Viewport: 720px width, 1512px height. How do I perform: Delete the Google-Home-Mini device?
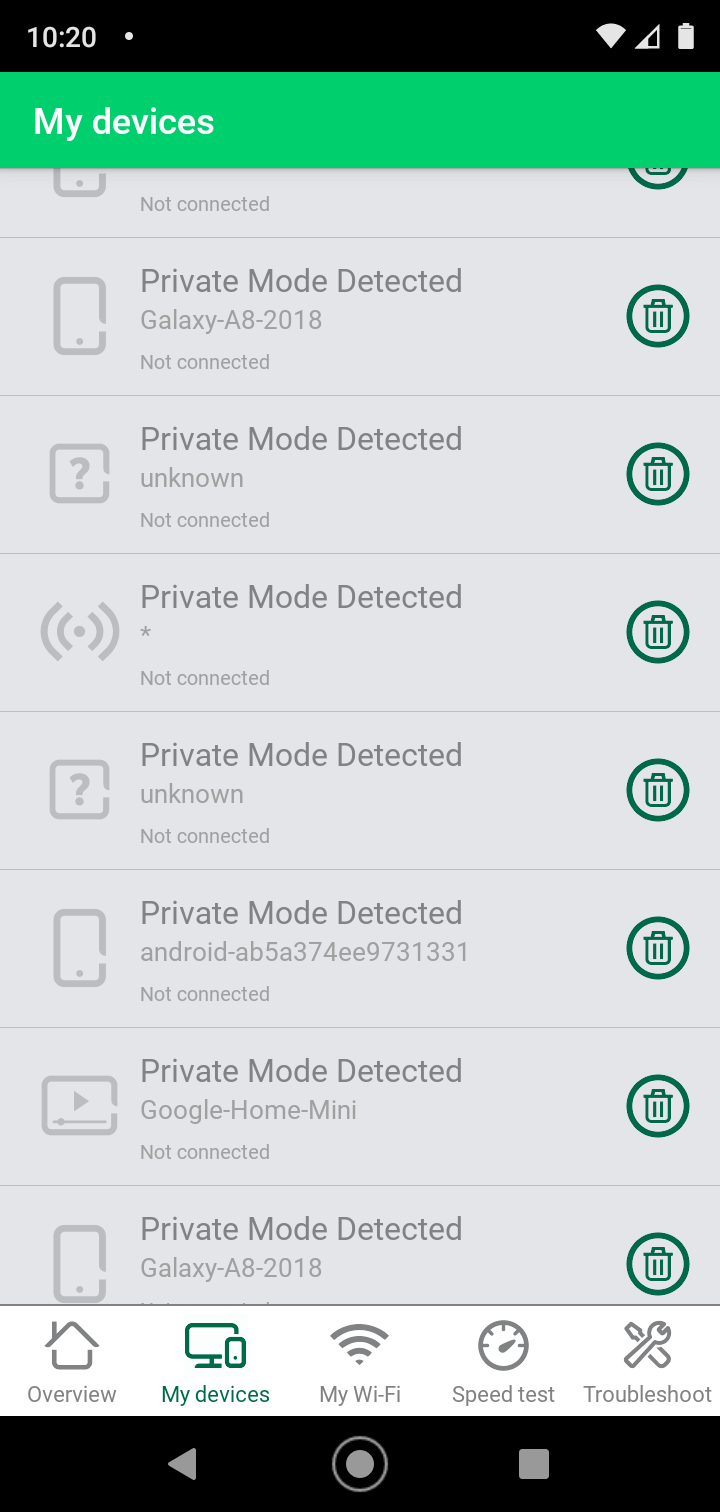tap(657, 1106)
